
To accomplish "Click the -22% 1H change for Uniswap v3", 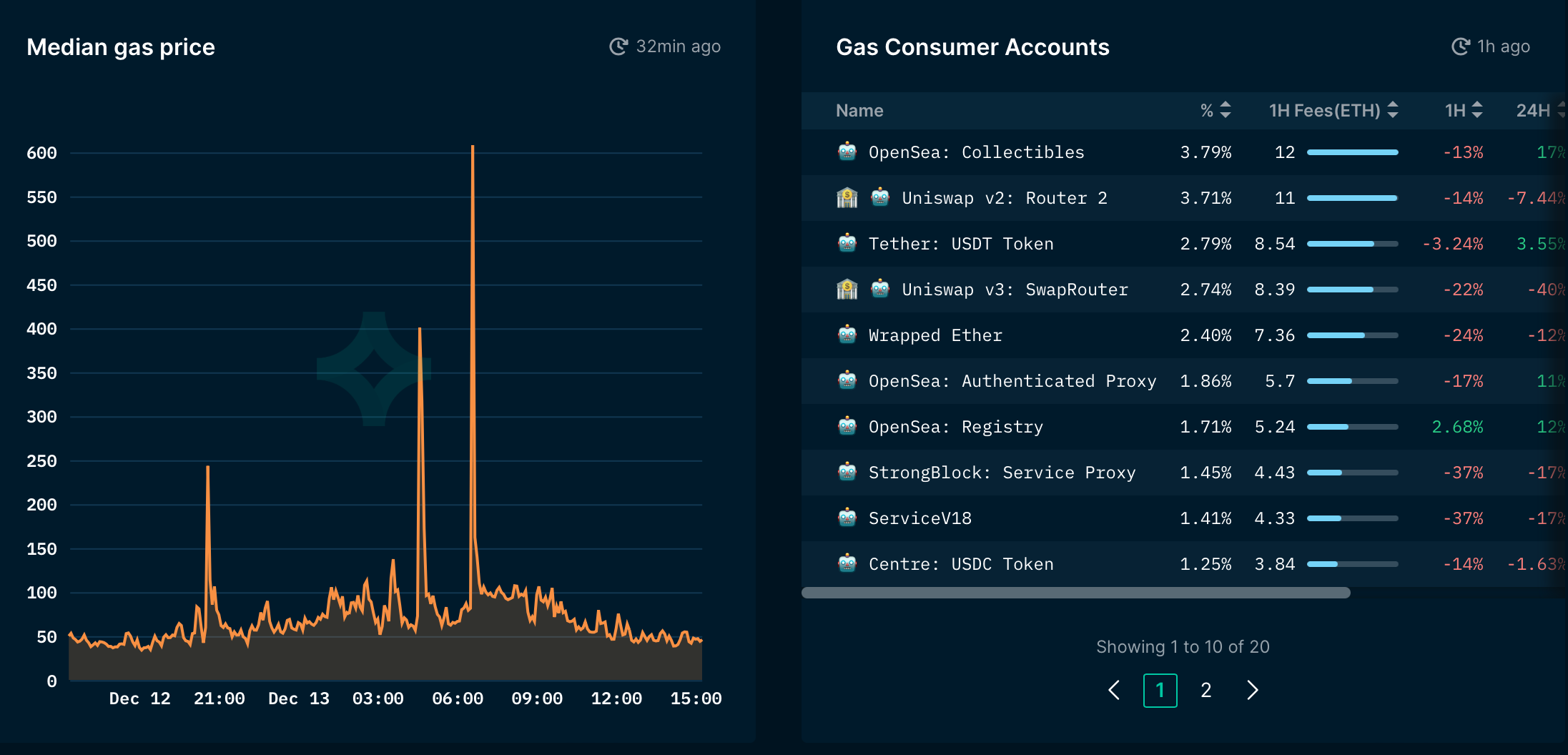I will (x=1463, y=290).
